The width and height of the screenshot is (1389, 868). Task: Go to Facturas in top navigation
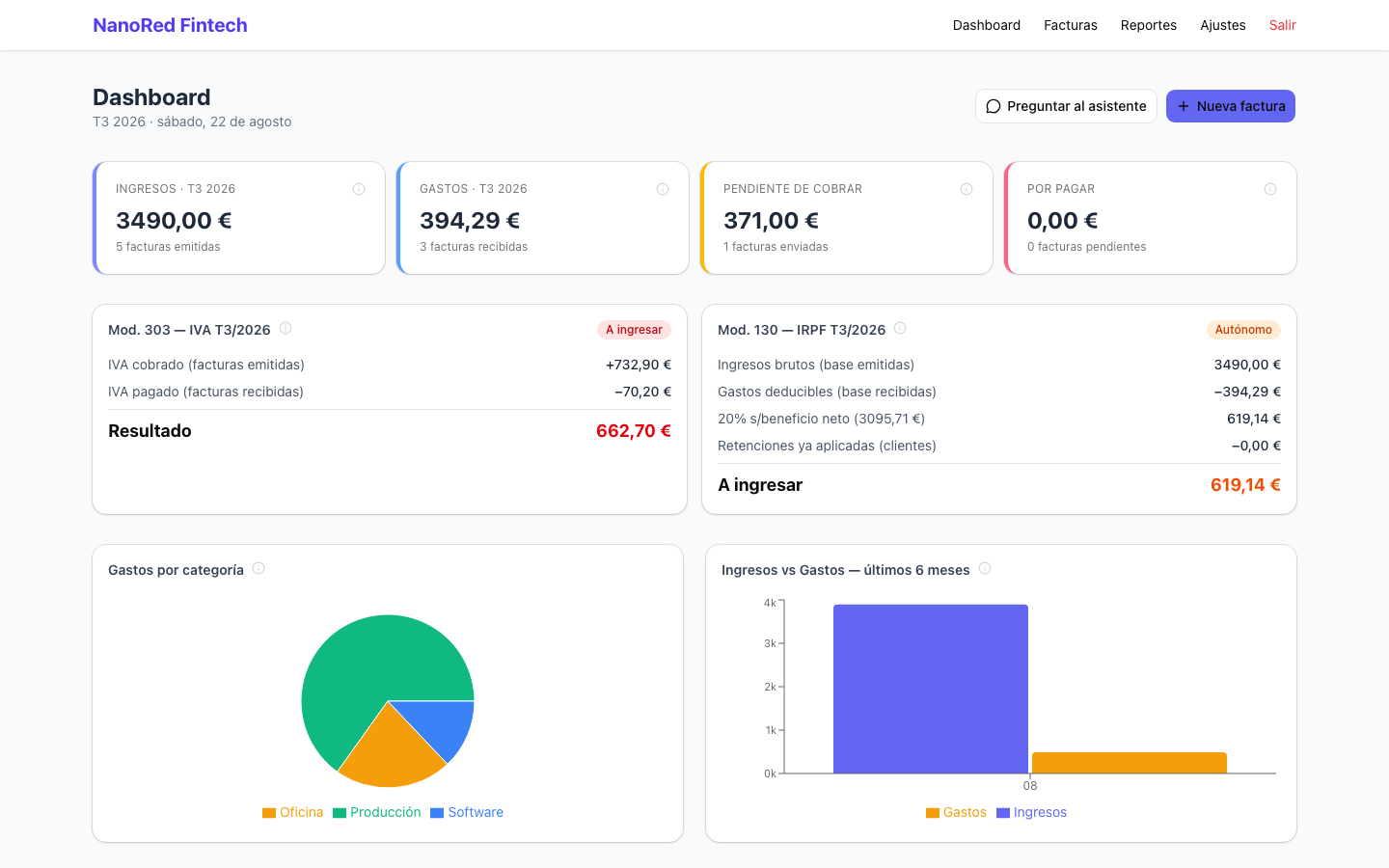coord(1071,25)
